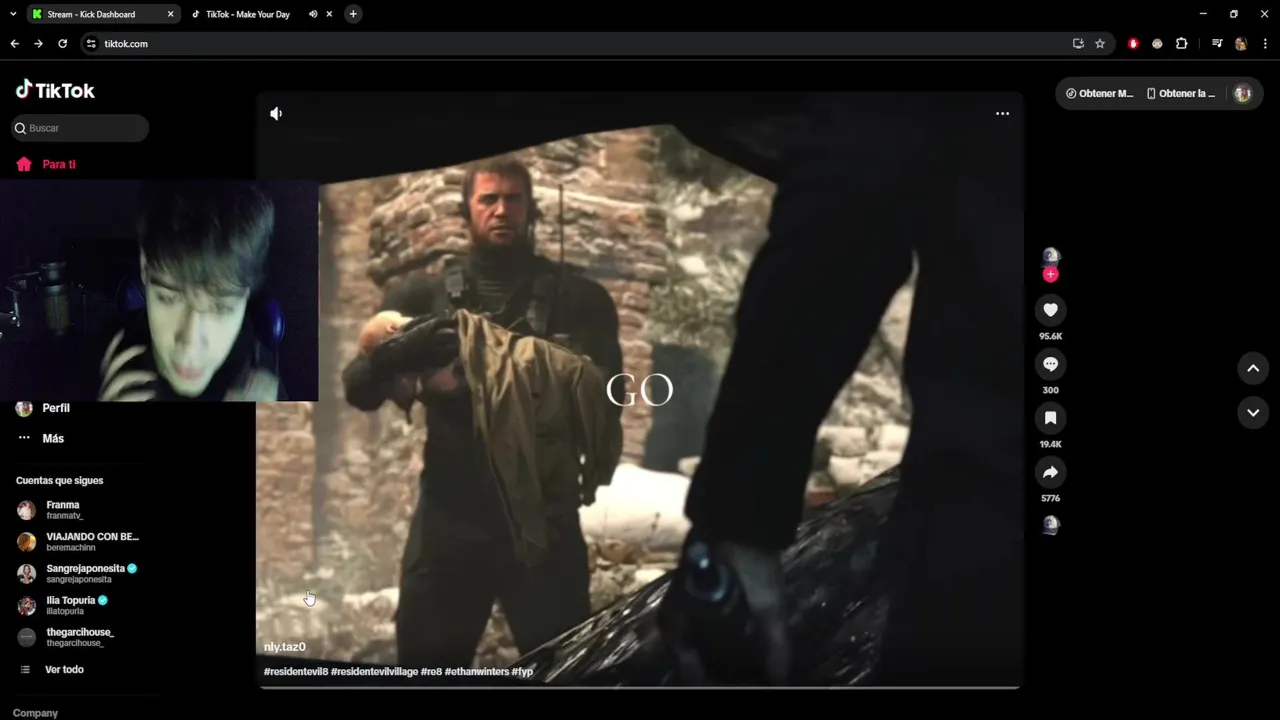Bookmark this page with the star icon
The width and height of the screenshot is (1280, 720).
(1100, 44)
